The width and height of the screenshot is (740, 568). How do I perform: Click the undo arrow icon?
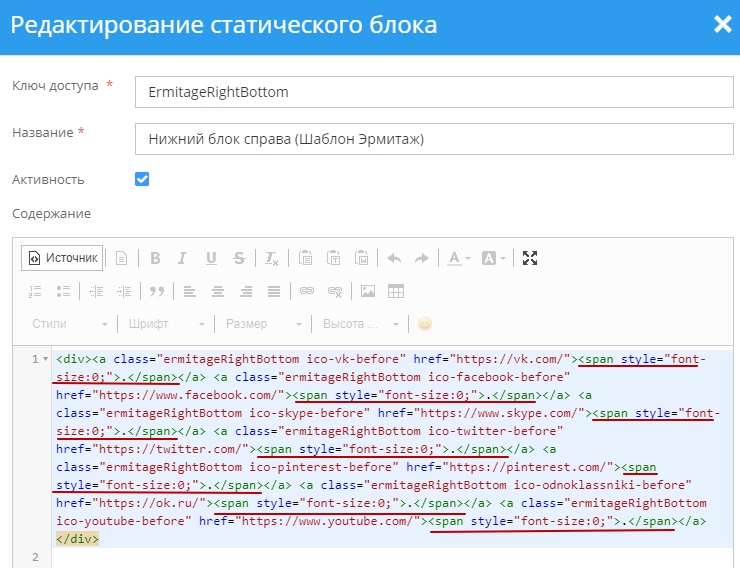coord(394,259)
